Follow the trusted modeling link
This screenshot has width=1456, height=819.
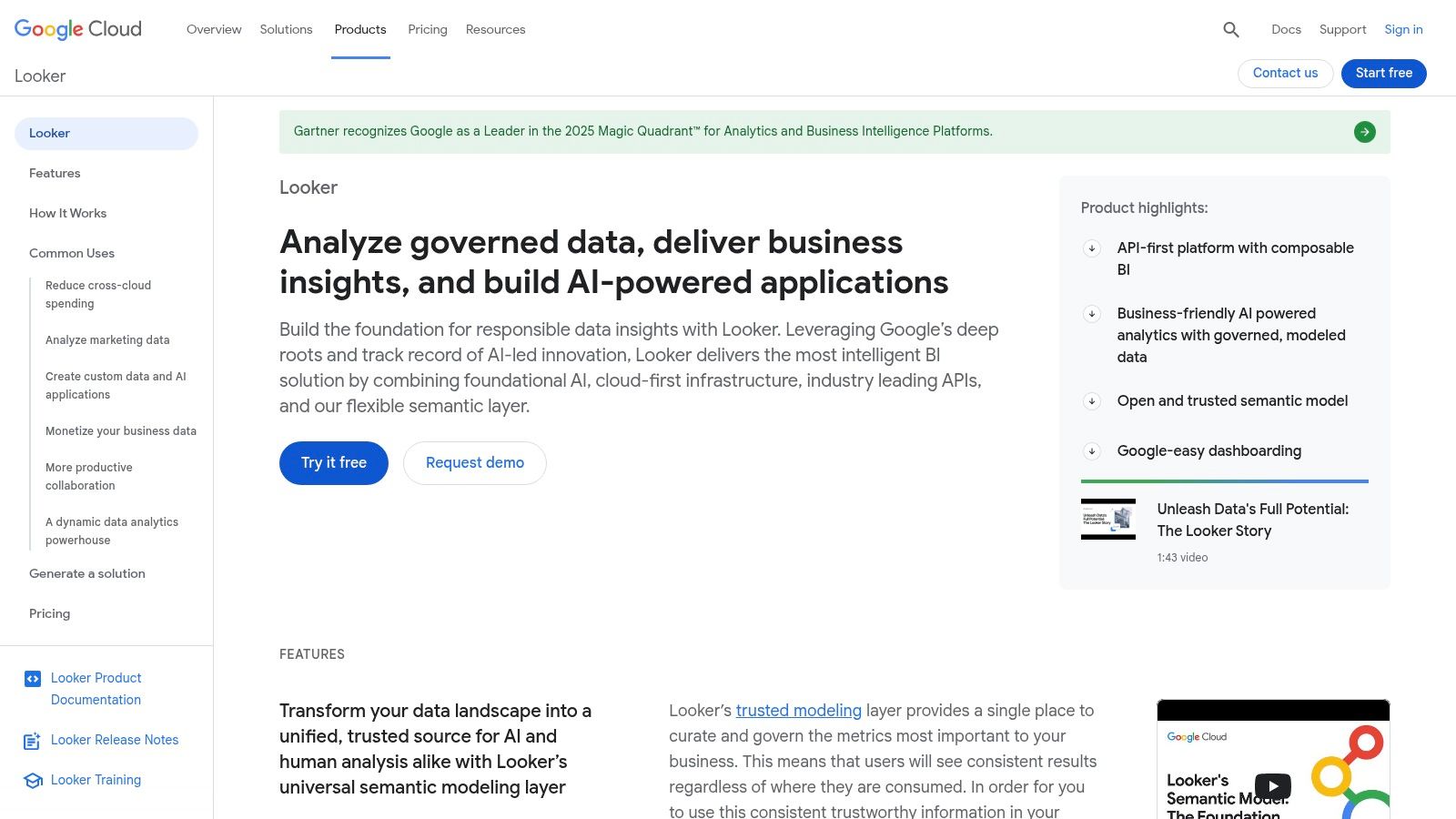pyautogui.click(x=798, y=711)
